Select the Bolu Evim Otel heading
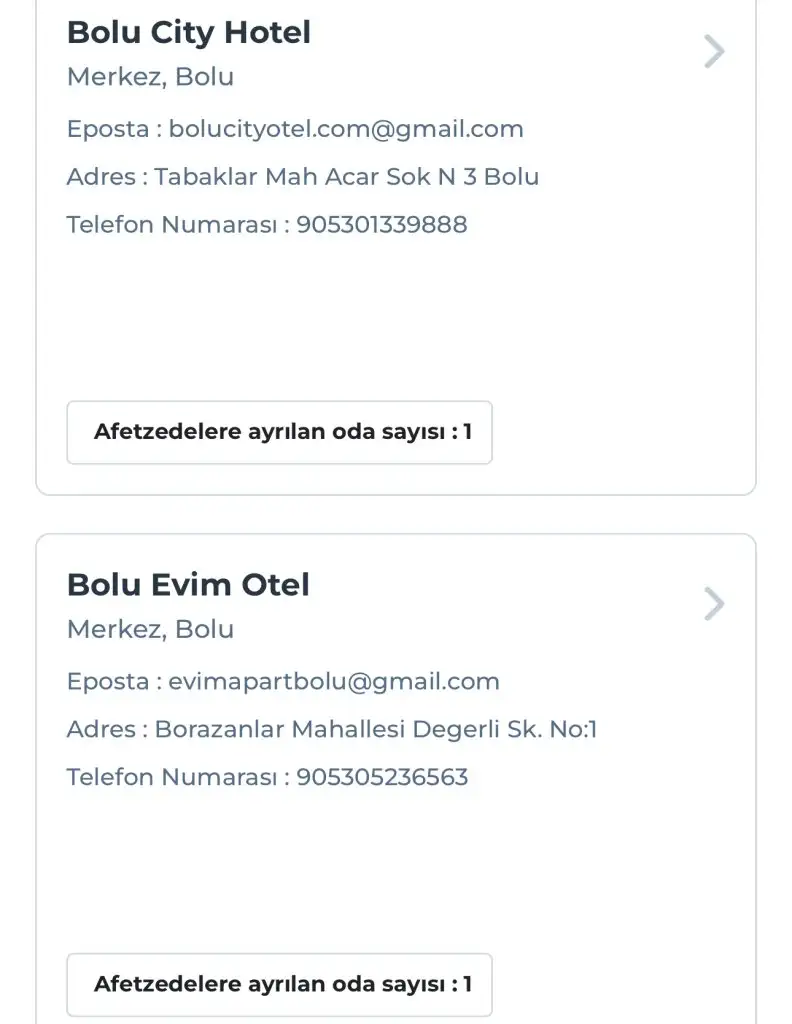The image size is (792, 1024). point(188,584)
